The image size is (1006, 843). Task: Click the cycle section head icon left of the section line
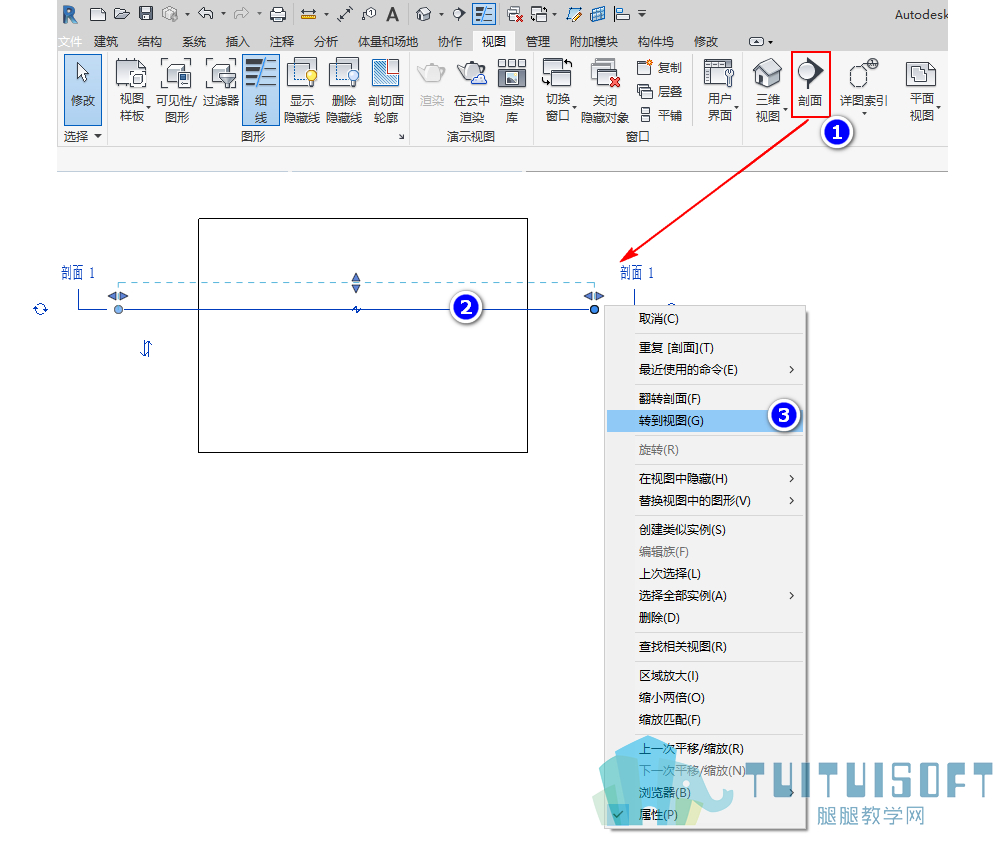point(40,309)
